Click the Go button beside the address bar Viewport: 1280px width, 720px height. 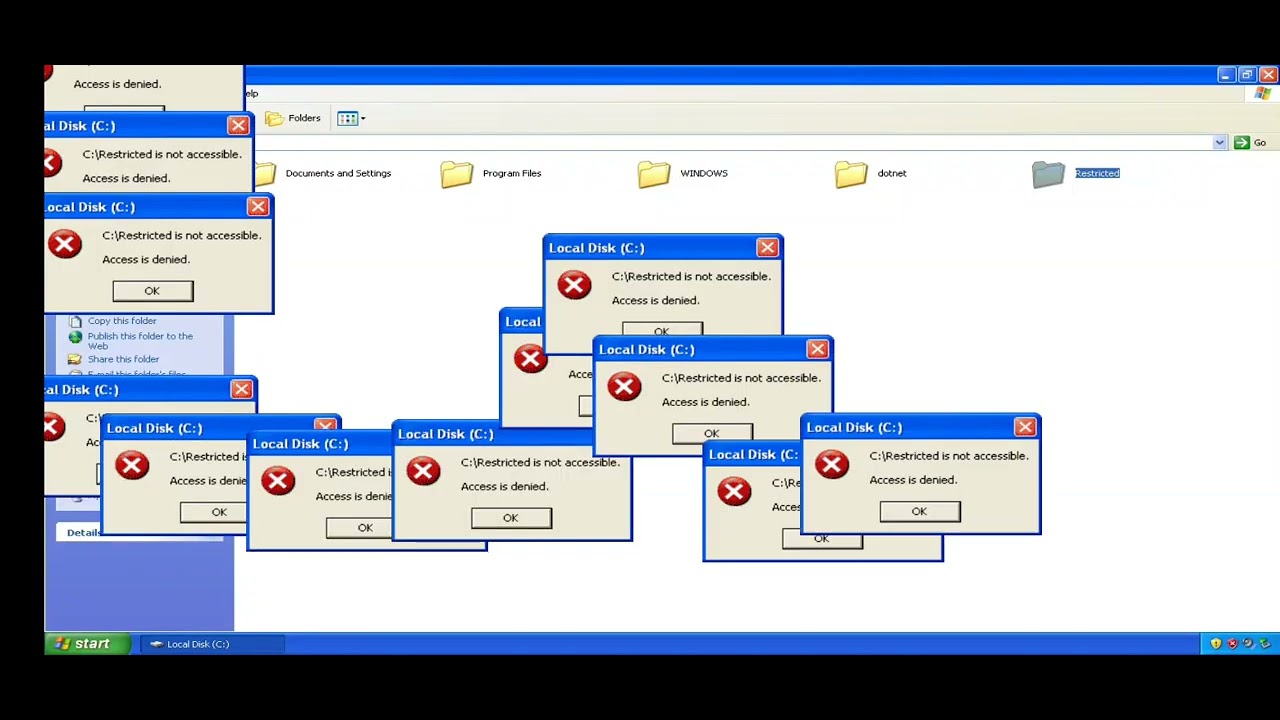tap(1251, 143)
